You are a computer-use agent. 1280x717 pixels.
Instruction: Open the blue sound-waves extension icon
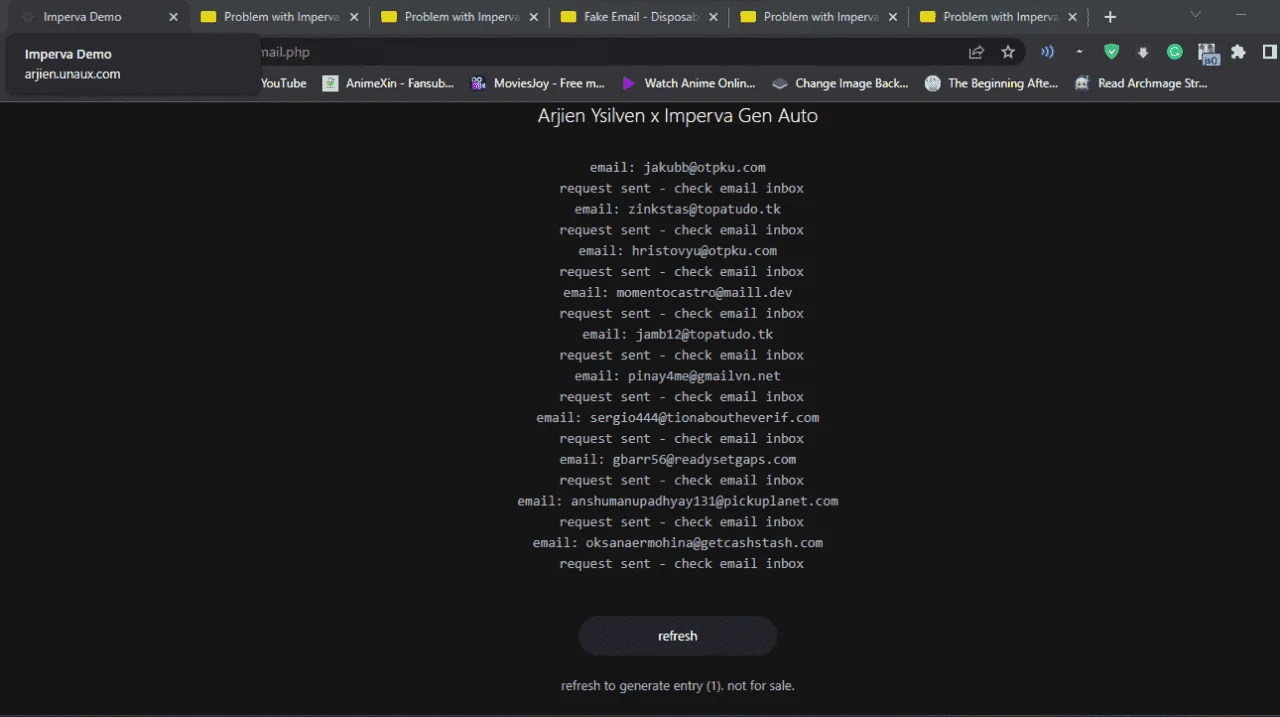1047,52
